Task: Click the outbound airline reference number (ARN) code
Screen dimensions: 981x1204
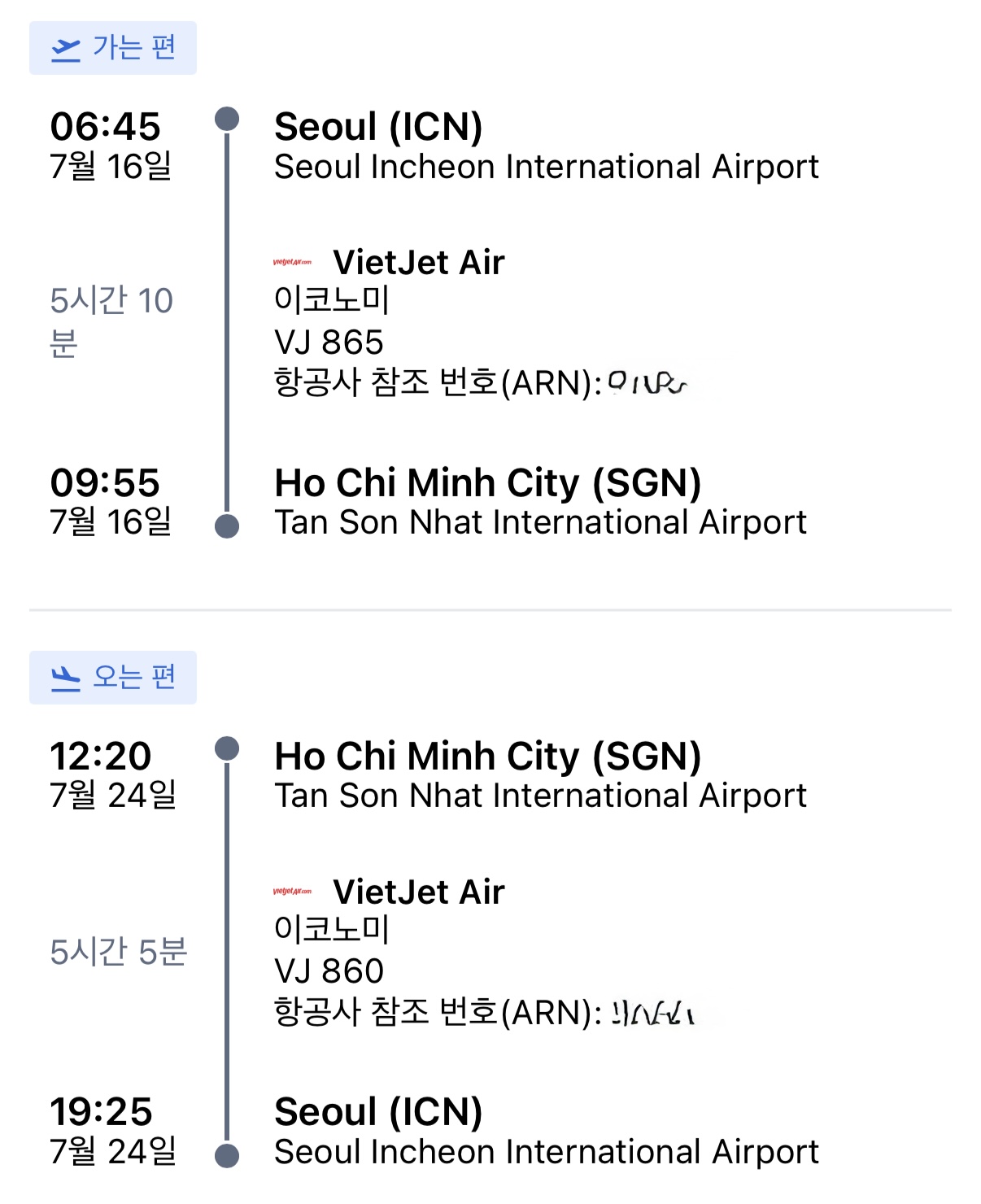Action: tap(648, 382)
